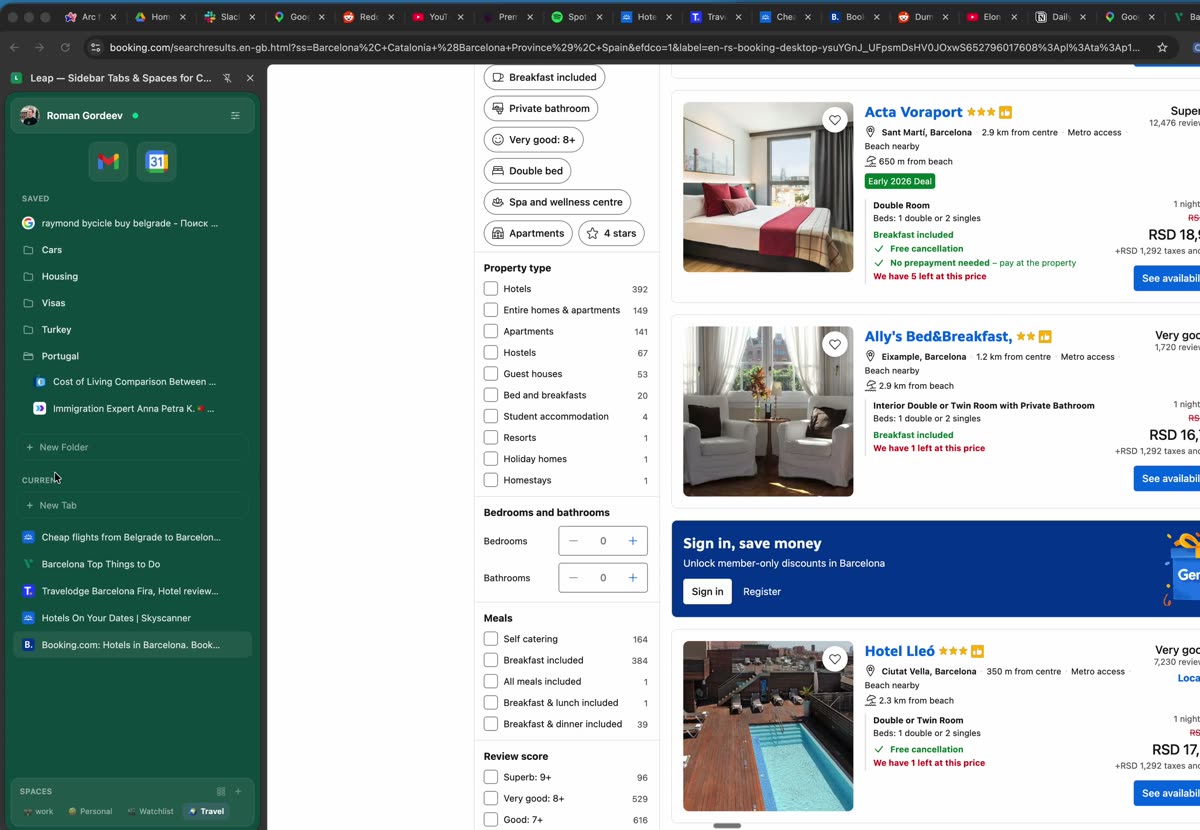Screen dimensions: 1200x830
Task: Tick Superb: 9+ review score checkbox
Action: click(491, 777)
